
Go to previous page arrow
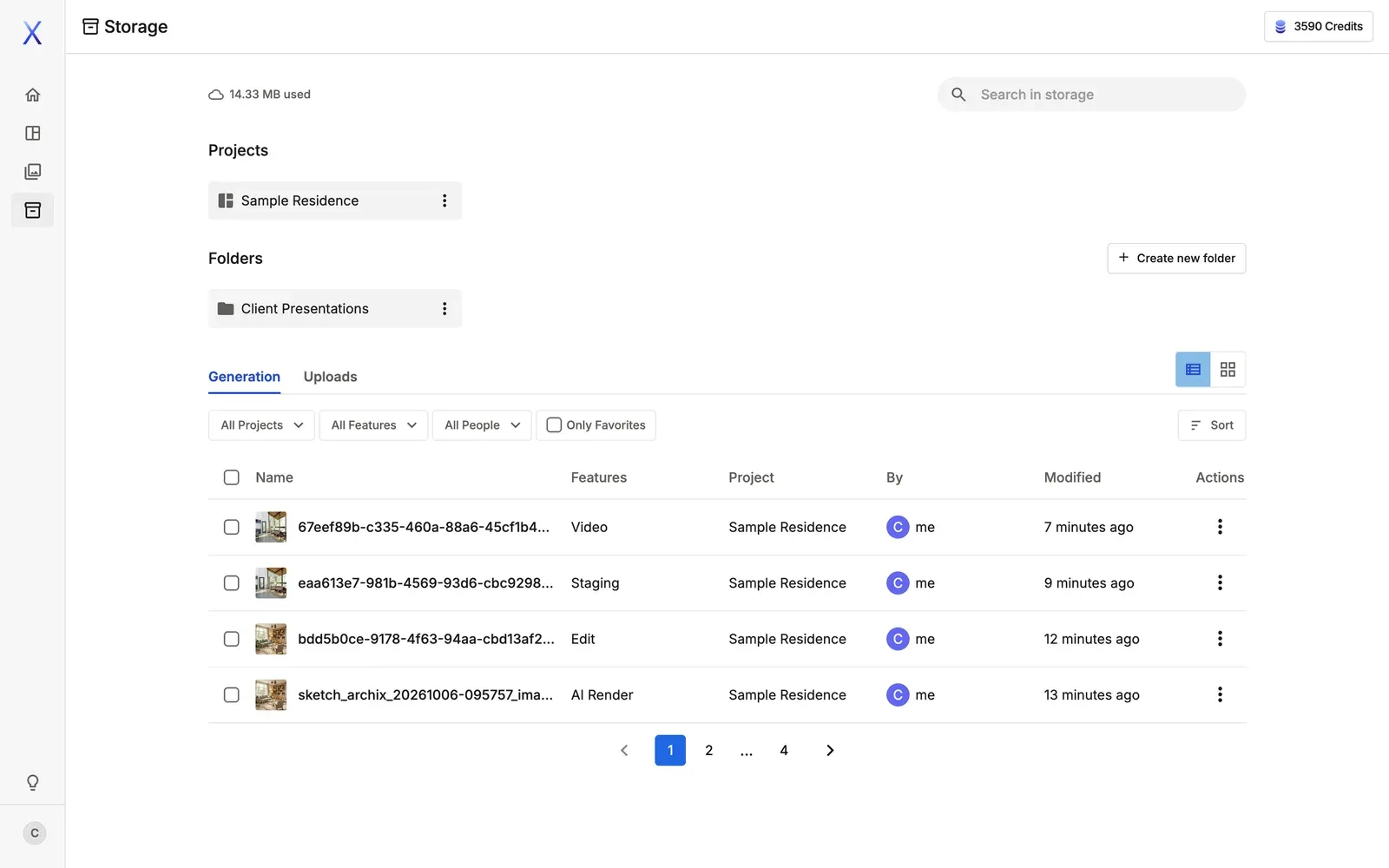(624, 750)
